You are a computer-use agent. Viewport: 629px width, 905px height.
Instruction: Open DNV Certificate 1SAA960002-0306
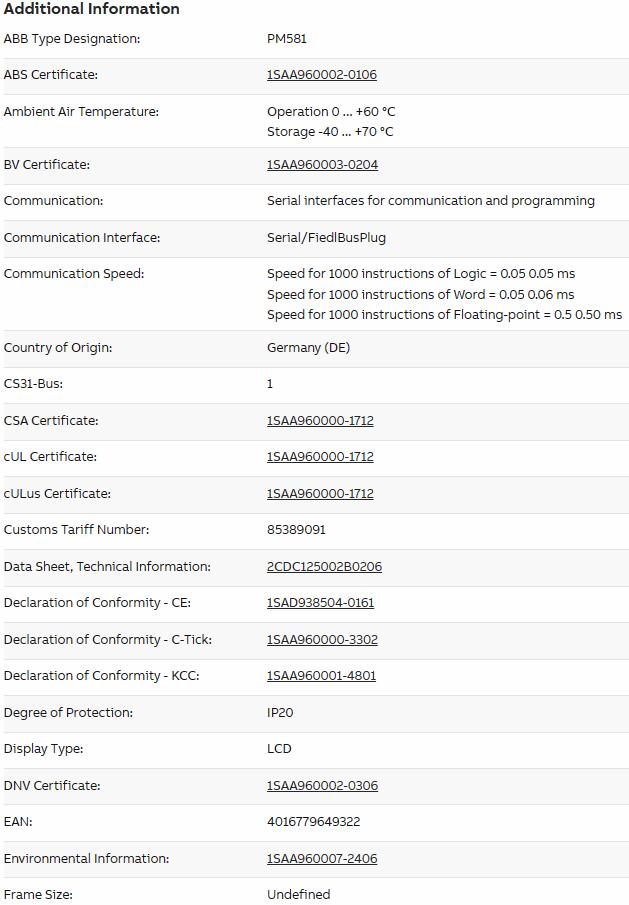pos(322,786)
